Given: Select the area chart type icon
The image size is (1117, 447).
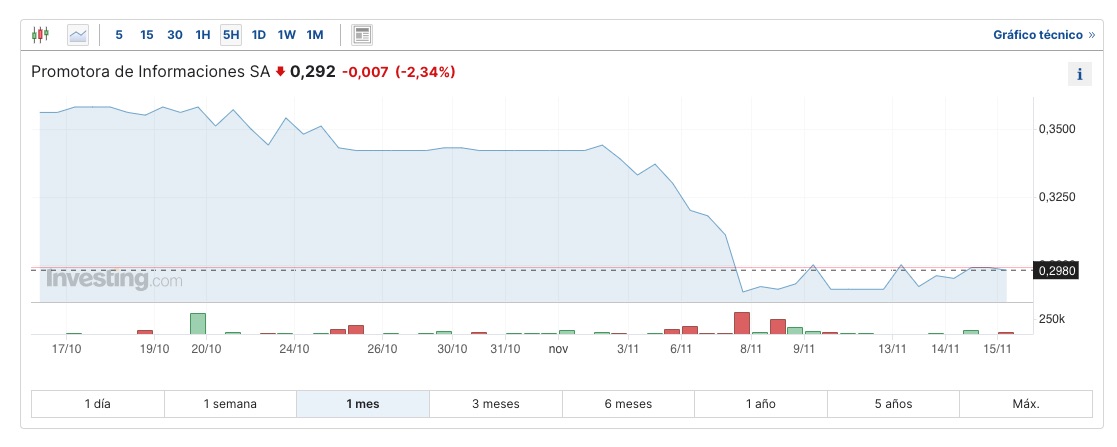Looking at the screenshot, I should pyautogui.click(x=78, y=35).
